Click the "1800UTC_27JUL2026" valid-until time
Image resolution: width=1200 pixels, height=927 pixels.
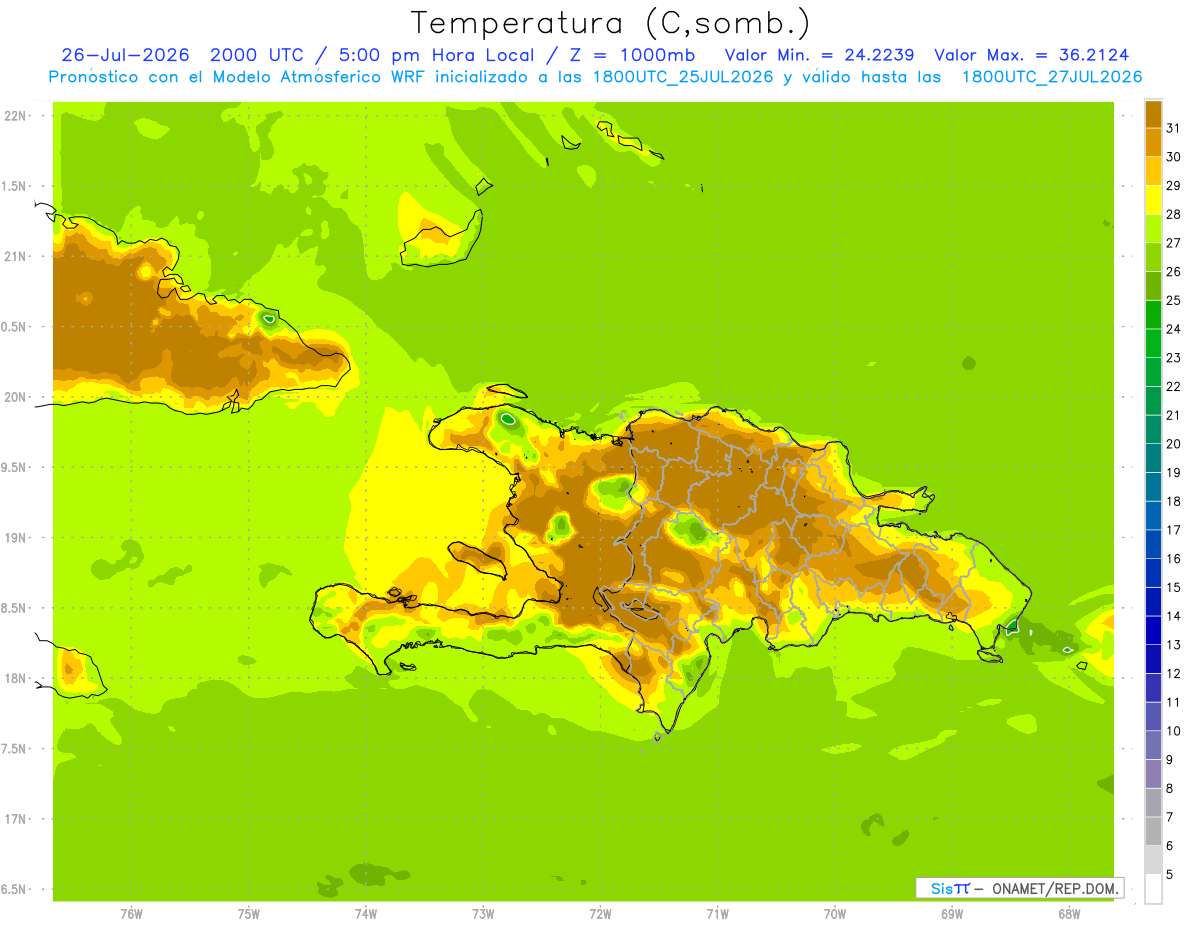pyautogui.click(x=1052, y=77)
